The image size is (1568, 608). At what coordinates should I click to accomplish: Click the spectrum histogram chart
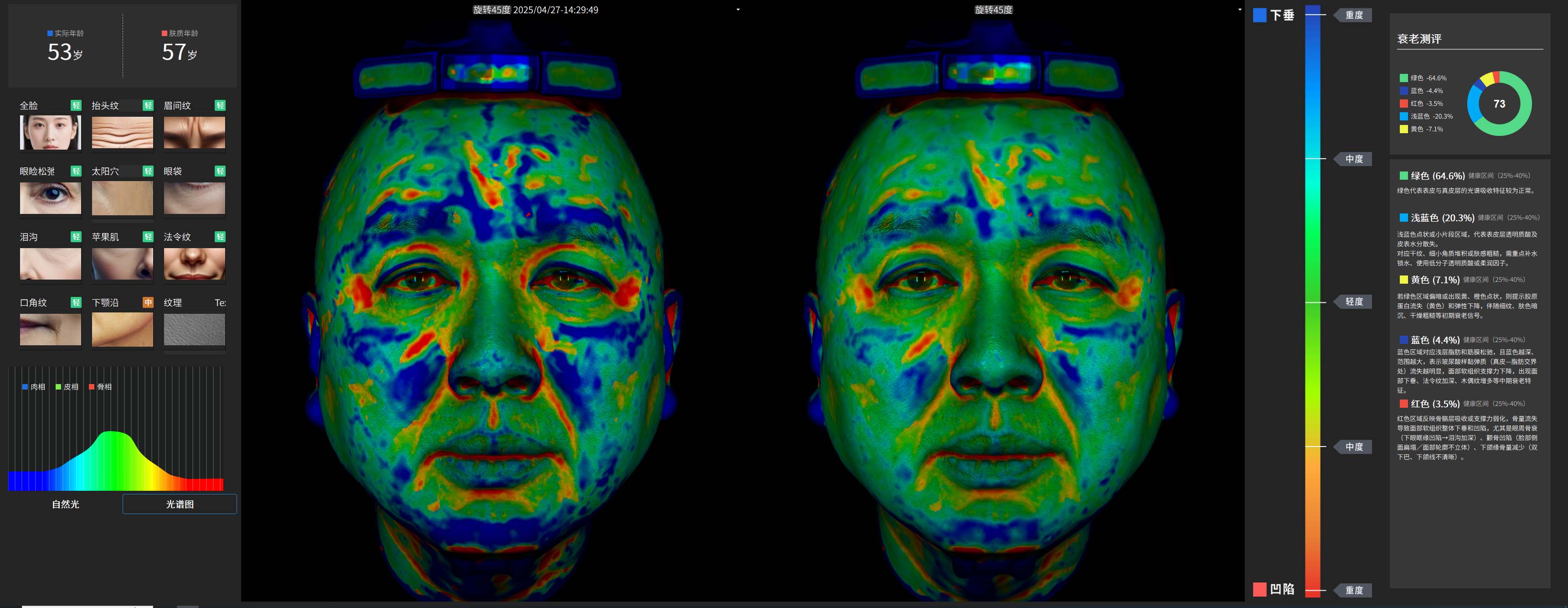(116, 429)
